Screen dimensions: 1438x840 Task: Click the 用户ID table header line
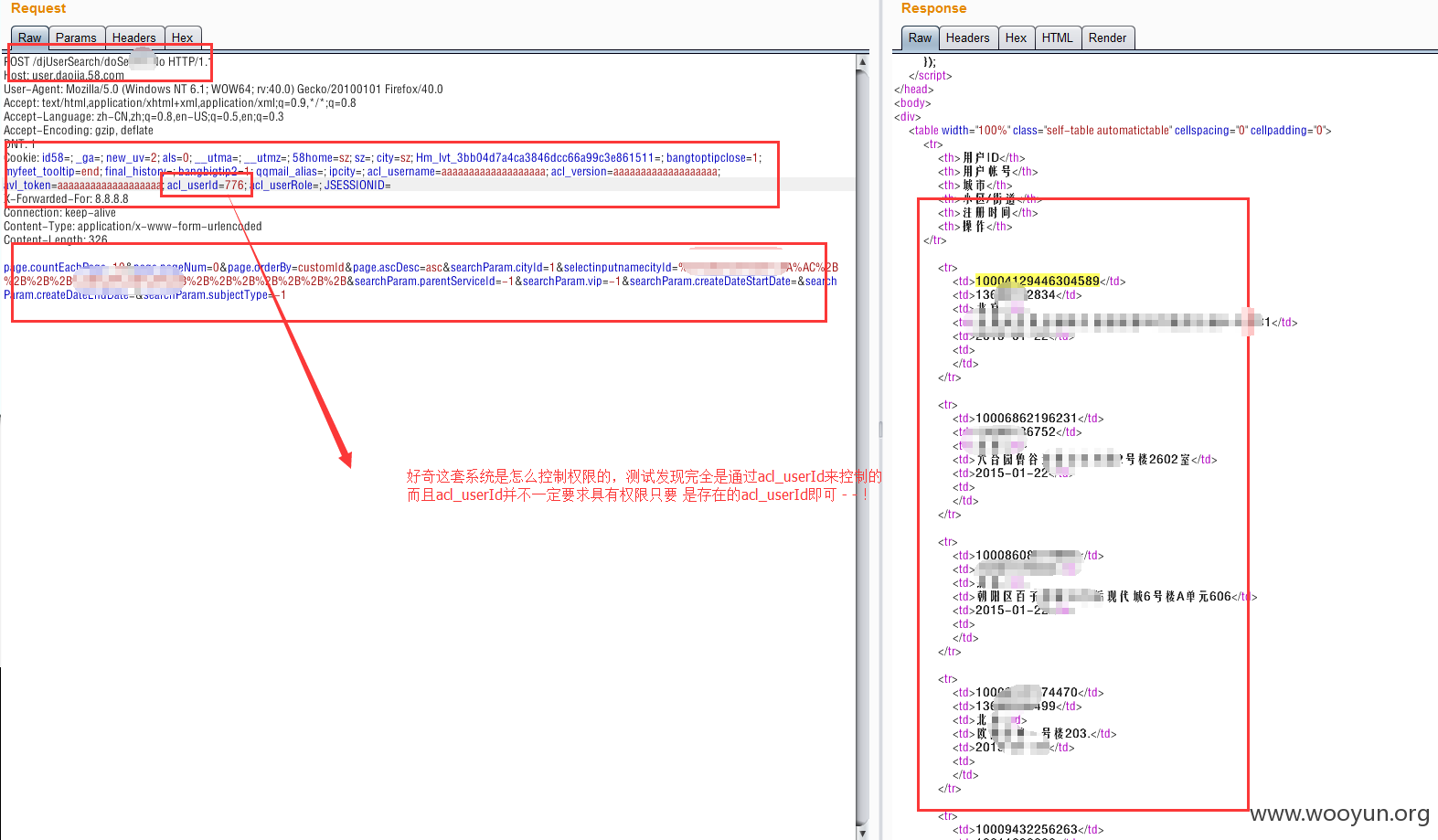(x=981, y=158)
